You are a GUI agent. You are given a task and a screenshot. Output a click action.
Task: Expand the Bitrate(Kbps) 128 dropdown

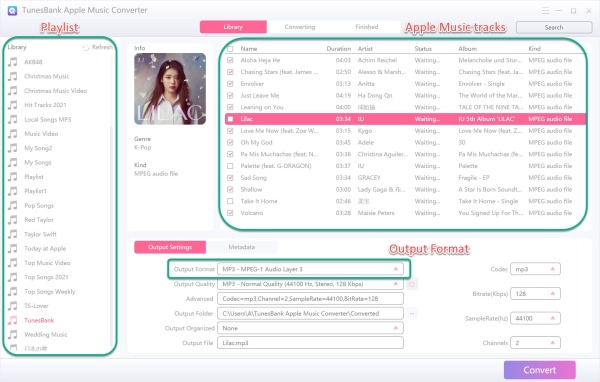[x=535, y=294]
